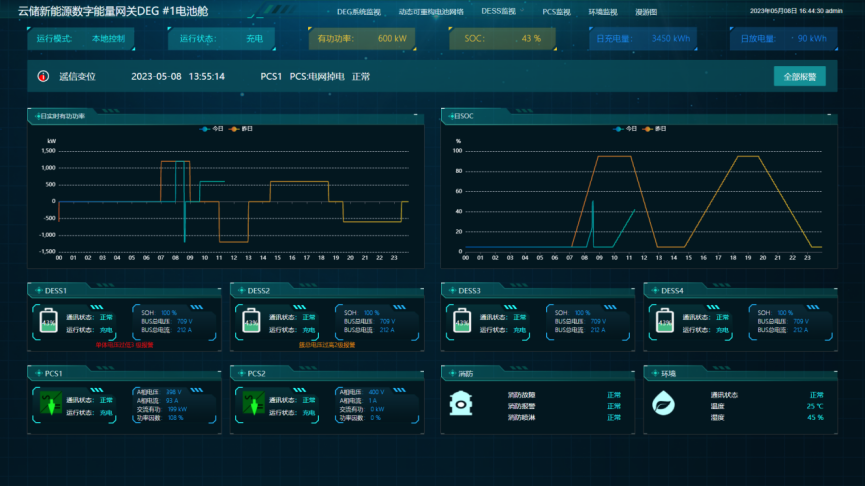Click the DESS3 battery status icon
The image size is (865, 486).
point(462,321)
